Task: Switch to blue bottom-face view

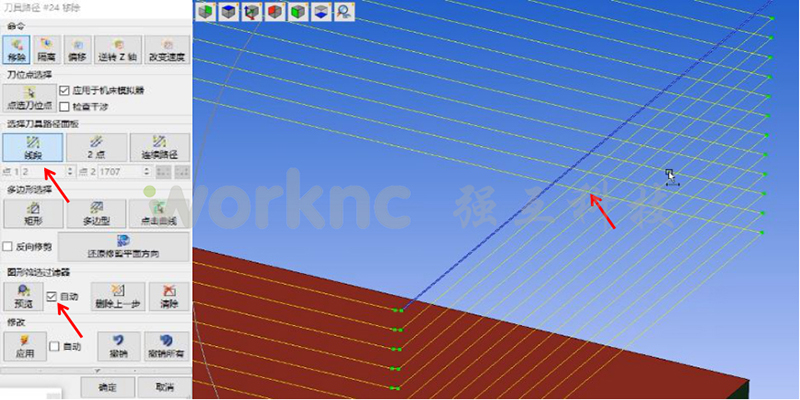Action: (x=322, y=12)
